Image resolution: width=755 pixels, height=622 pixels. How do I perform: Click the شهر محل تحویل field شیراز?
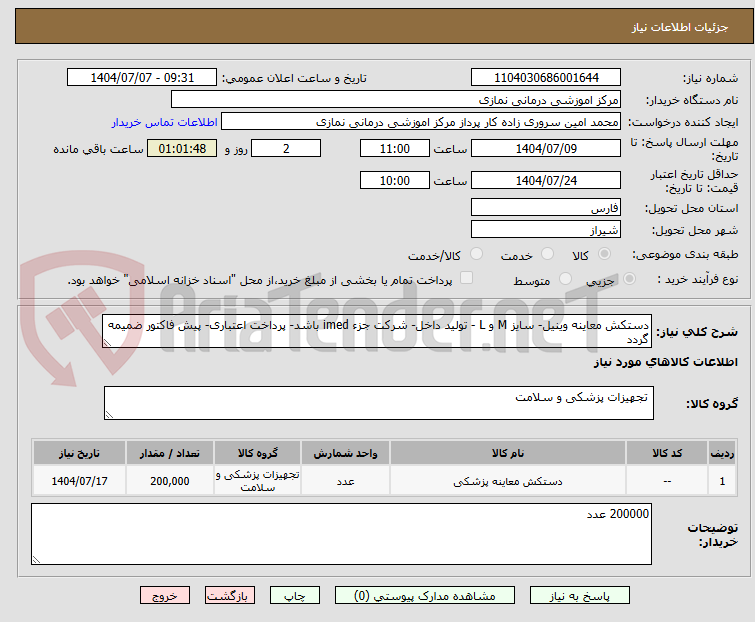[x=546, y=230]
